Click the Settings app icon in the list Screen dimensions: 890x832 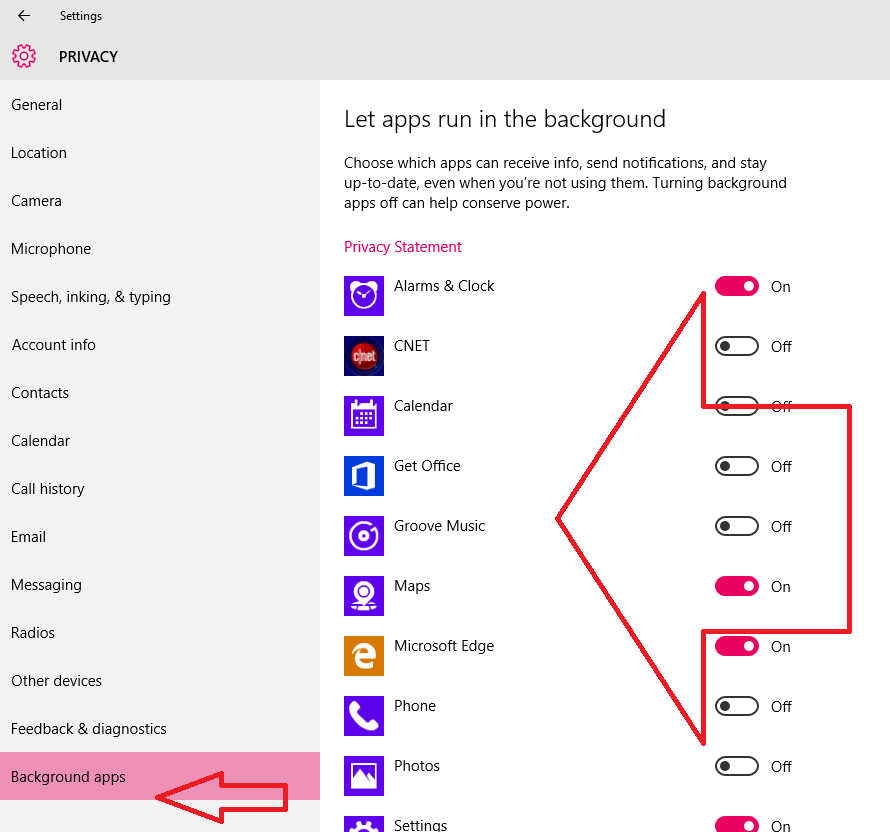click(x=363, y=824)
